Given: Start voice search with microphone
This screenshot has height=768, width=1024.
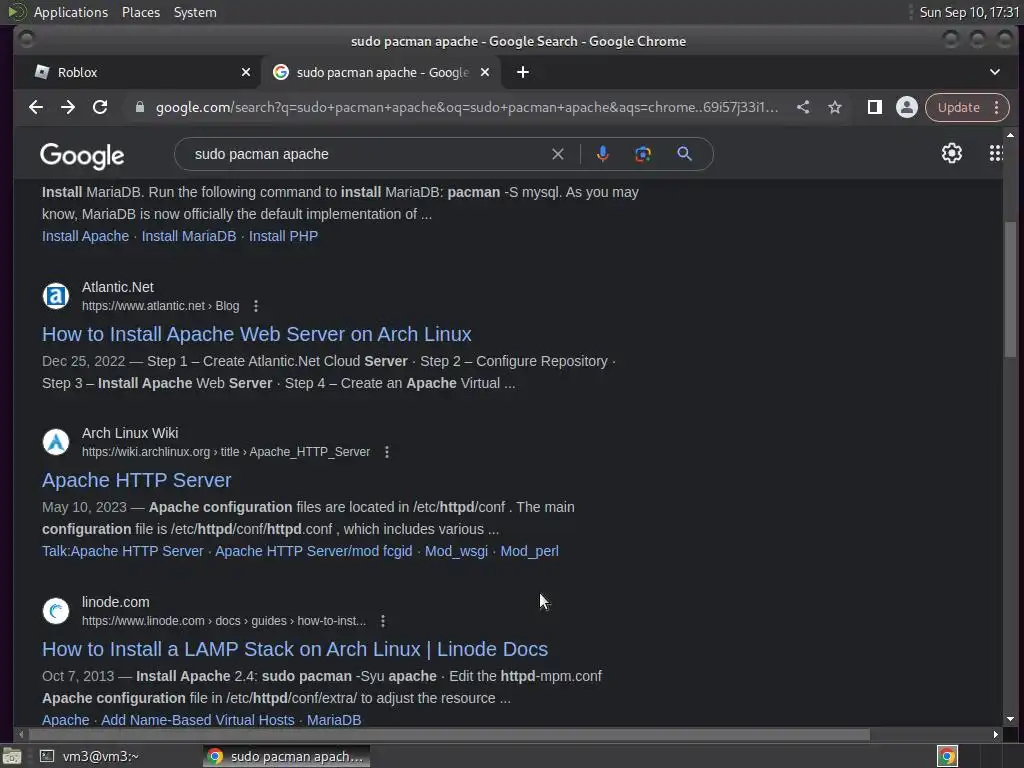Looking at the screenshot, I should pos(603,154).
